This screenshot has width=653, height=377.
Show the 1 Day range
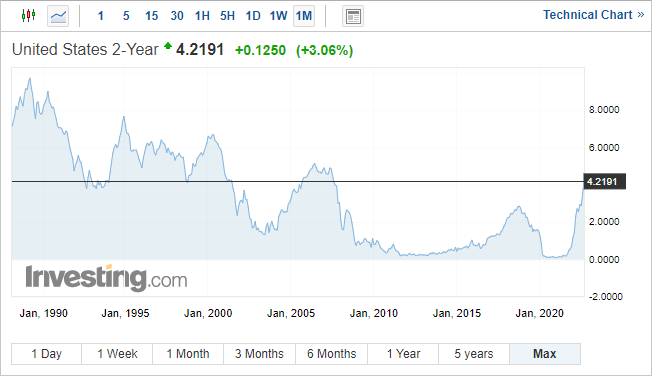[x=47, y=354]
